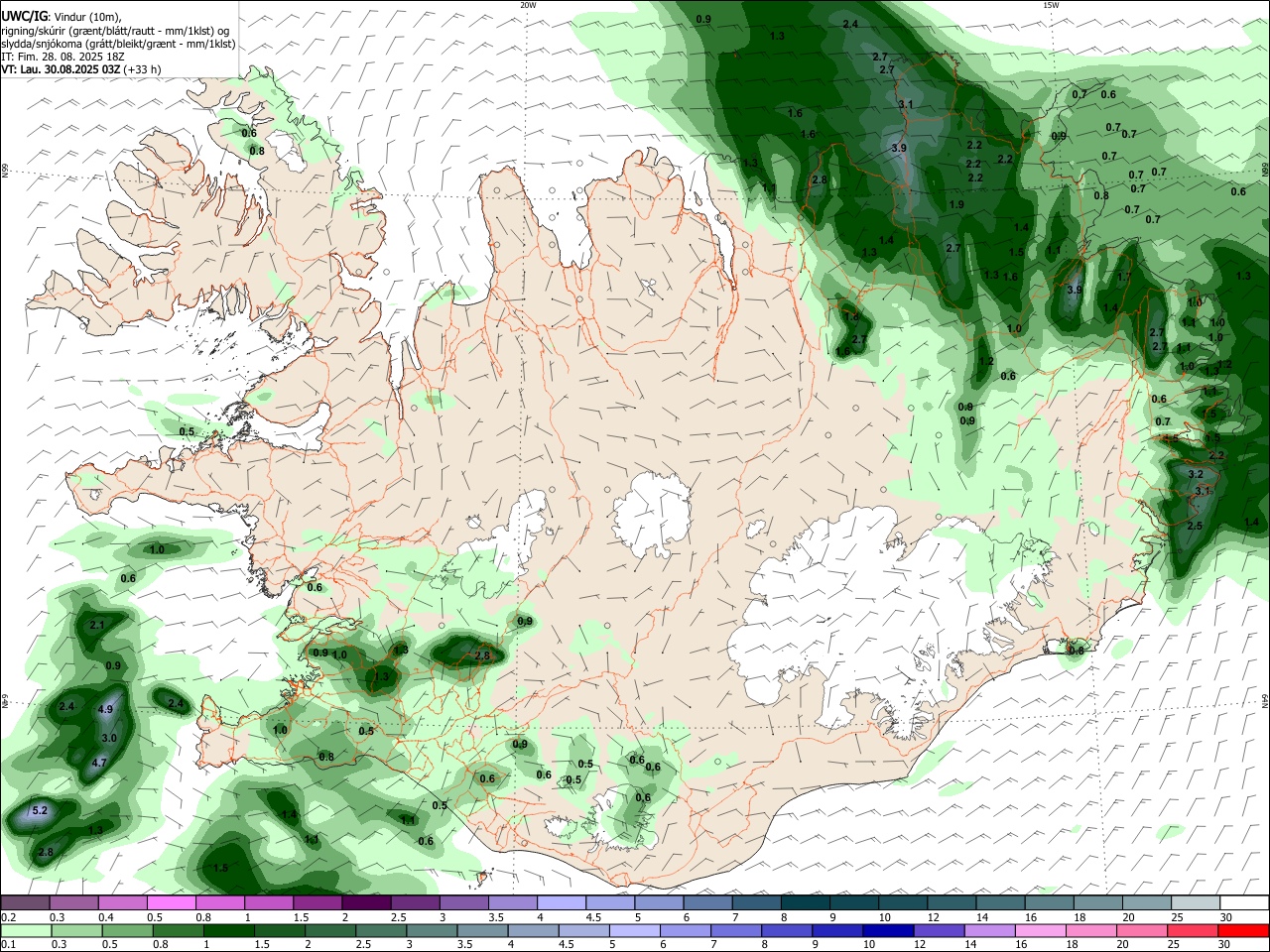Screen dimensions: 1270x952
Task: Click the precipitation value "3.2" in the East Fjords
Action: pos(1196,475)
